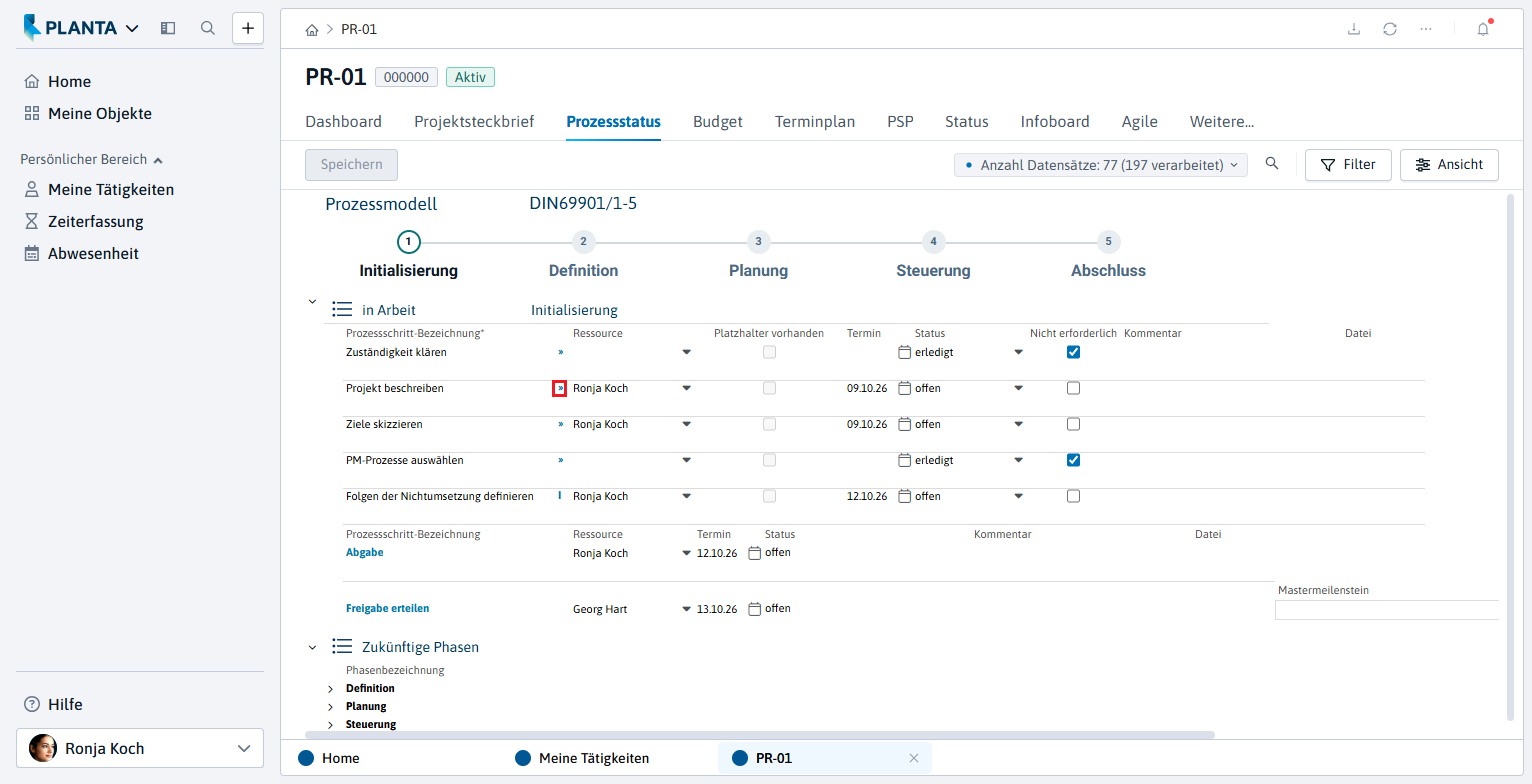Click the download icon in top bar
This screenshot has width=1532, height=784.
(x=1354, y=29)
